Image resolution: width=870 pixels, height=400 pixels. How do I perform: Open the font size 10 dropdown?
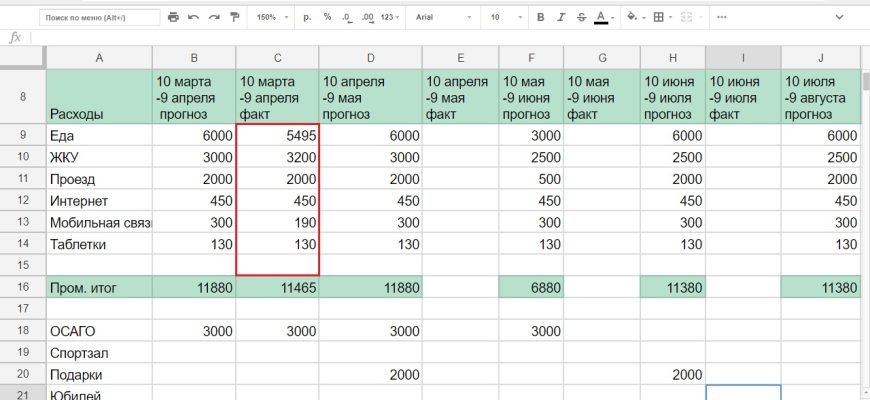click(504, 18)
